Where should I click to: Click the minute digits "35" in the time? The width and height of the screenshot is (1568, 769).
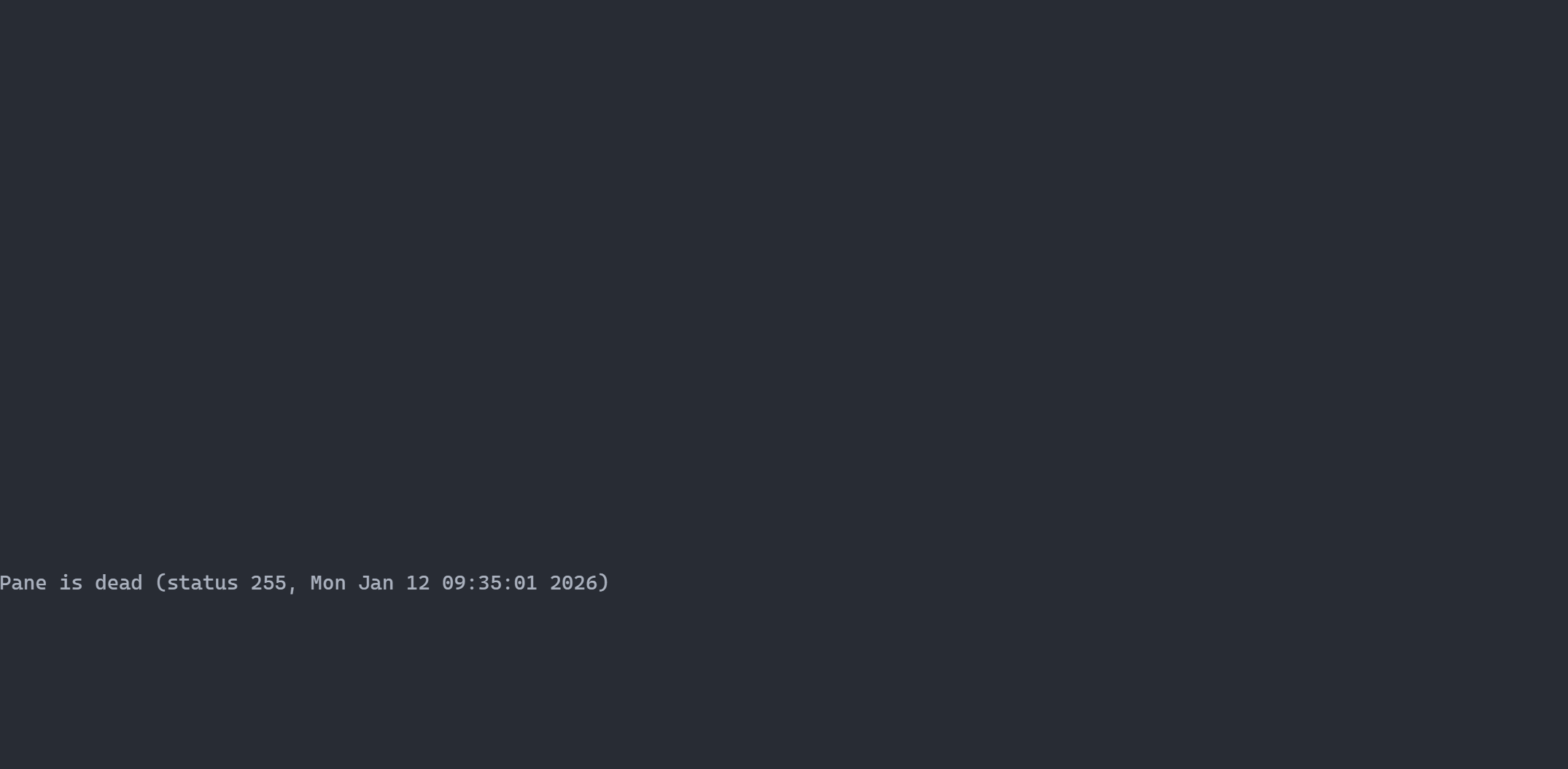click(489, 583)
